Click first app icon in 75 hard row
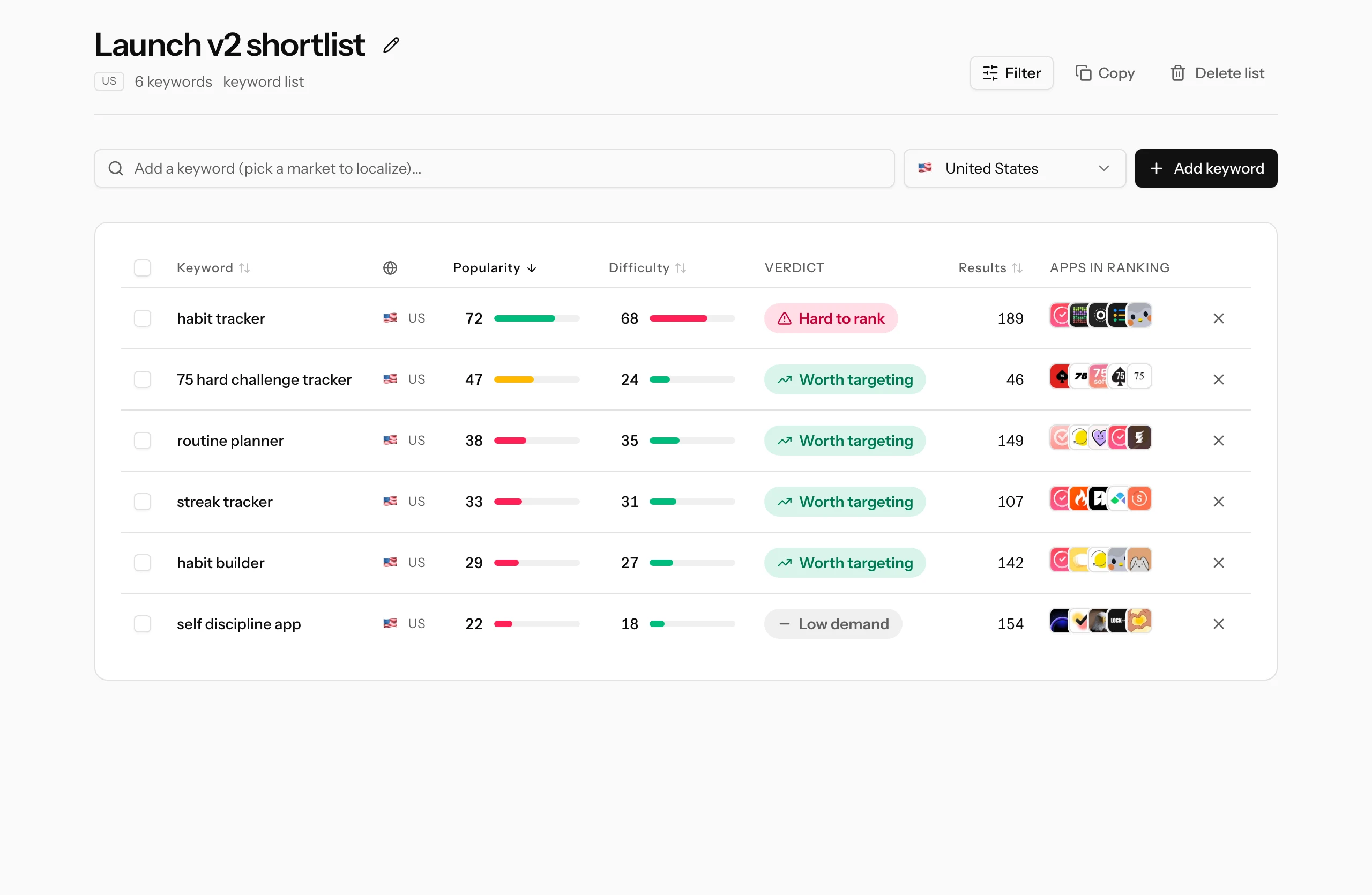Image resolution: width=1372 pixels, height=895 pixels. click(1060, 376)
